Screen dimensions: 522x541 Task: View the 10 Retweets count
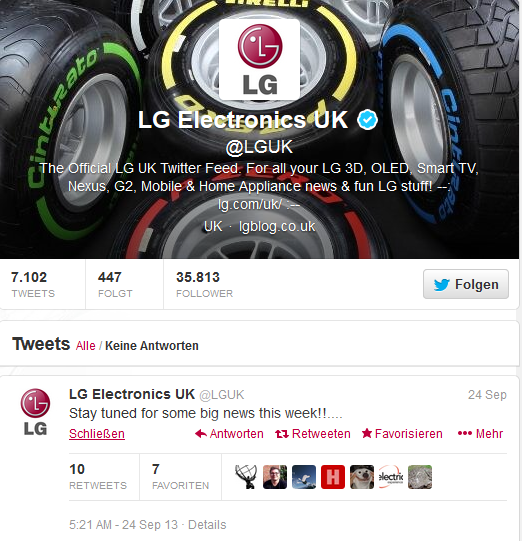click(x=98, y=477)
